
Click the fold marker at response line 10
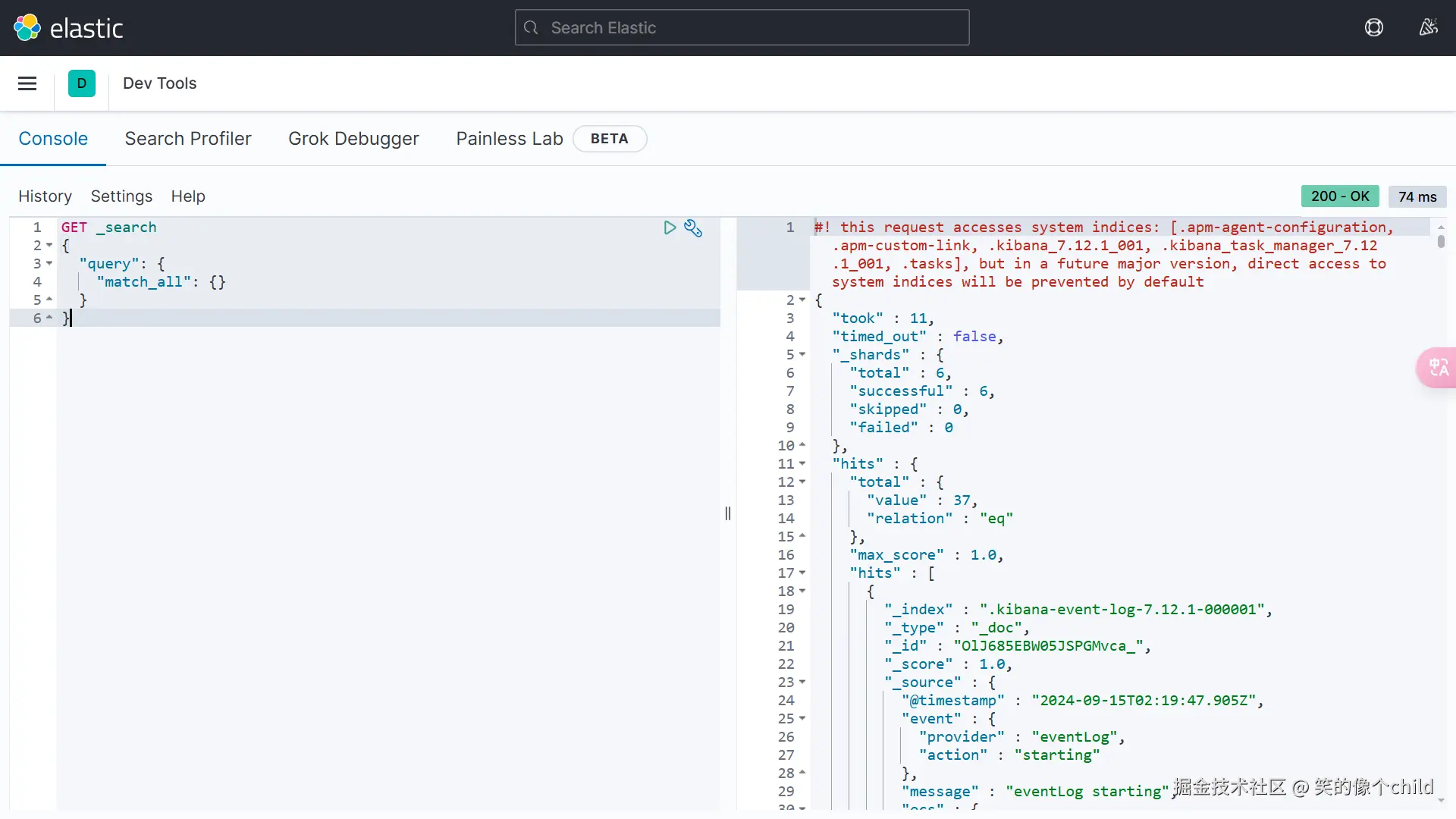click(x=802, y=446)
